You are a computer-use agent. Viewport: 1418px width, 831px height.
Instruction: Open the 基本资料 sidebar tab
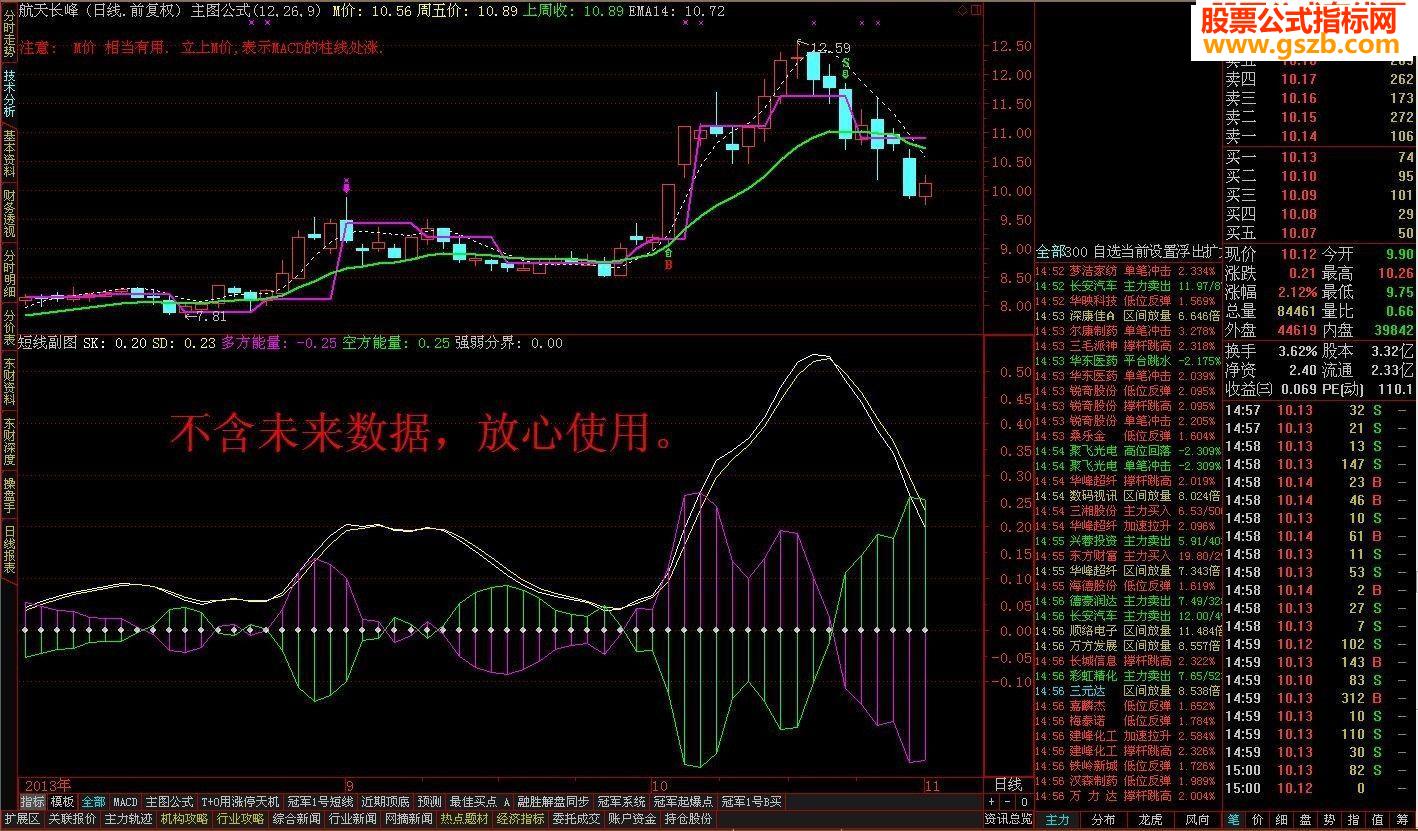pyautogui.click(x=9, y=153)
